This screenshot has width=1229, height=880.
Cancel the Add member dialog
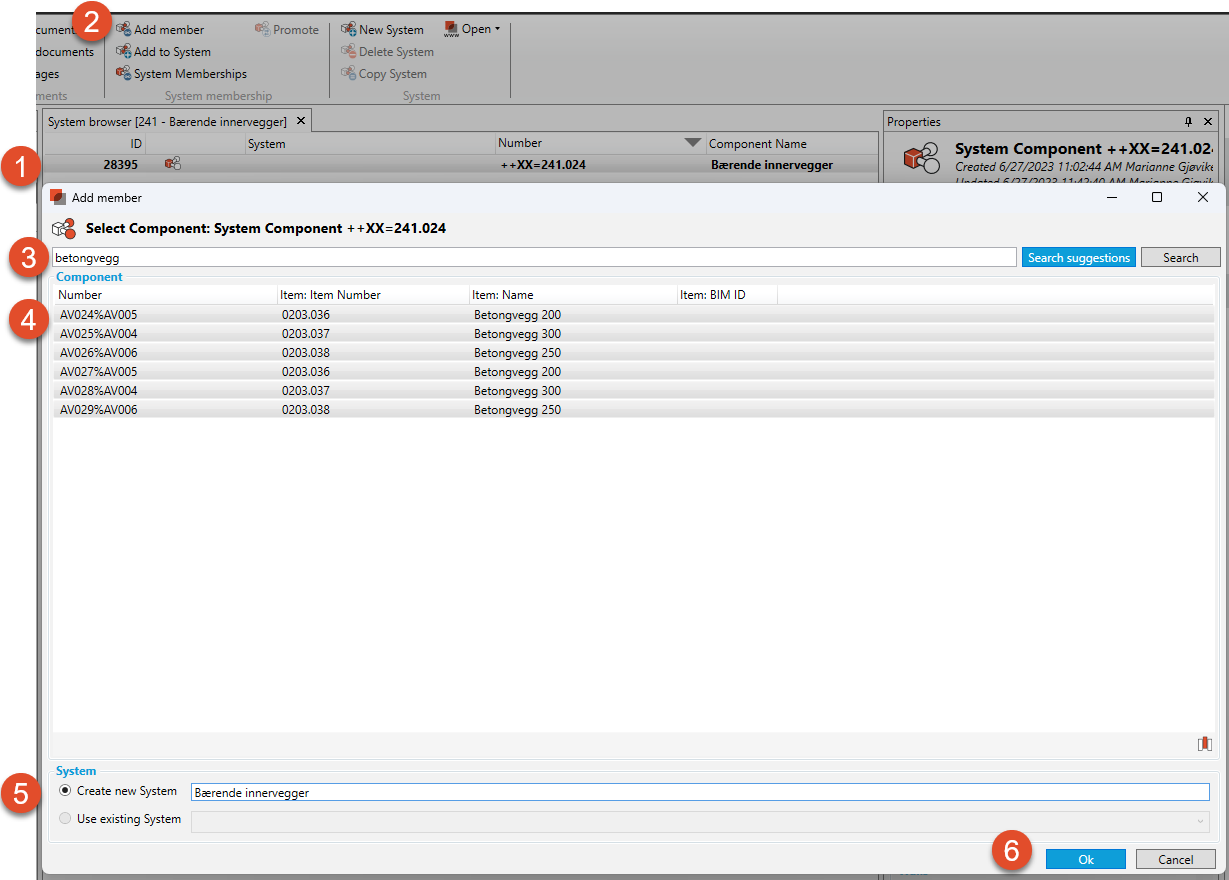tap(1176, 859)
